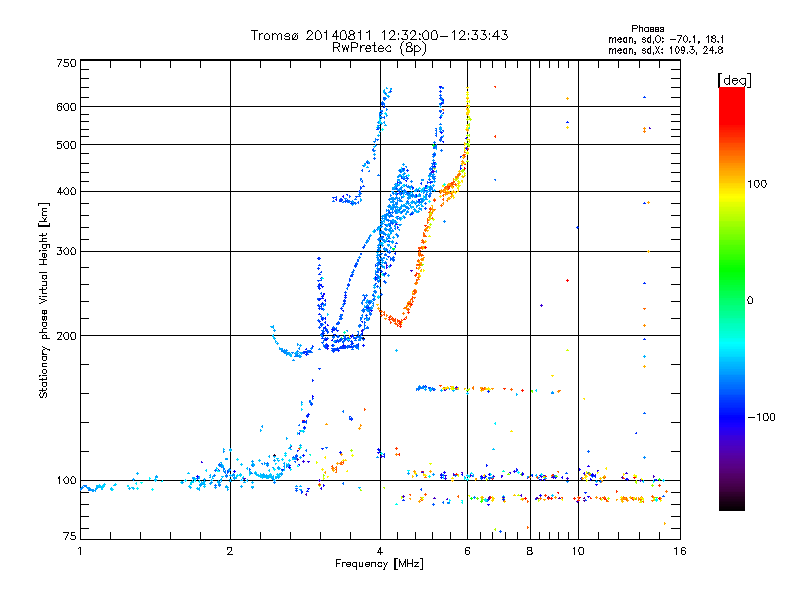Click the y-axis label '400'
Viewport: 800px width, 600px height.
[x=66, y=192]
